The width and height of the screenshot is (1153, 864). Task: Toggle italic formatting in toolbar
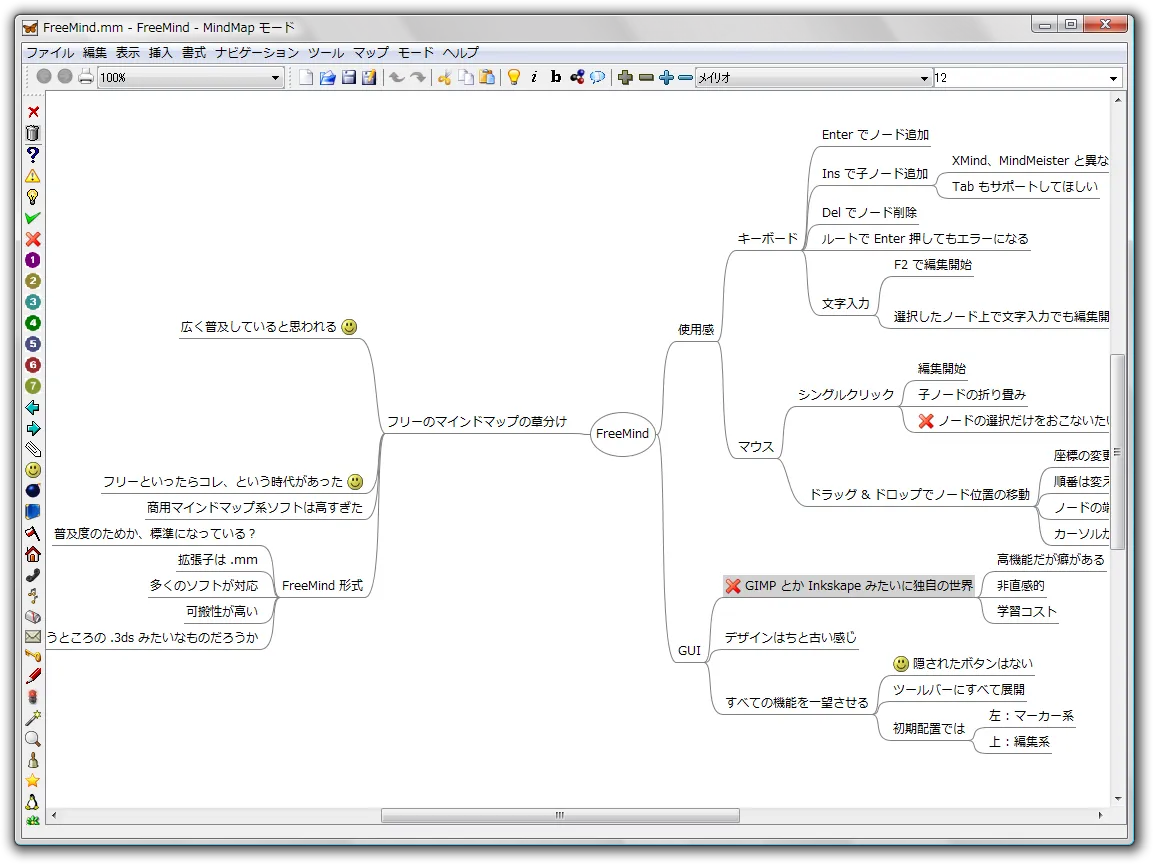tap(534, 78)
